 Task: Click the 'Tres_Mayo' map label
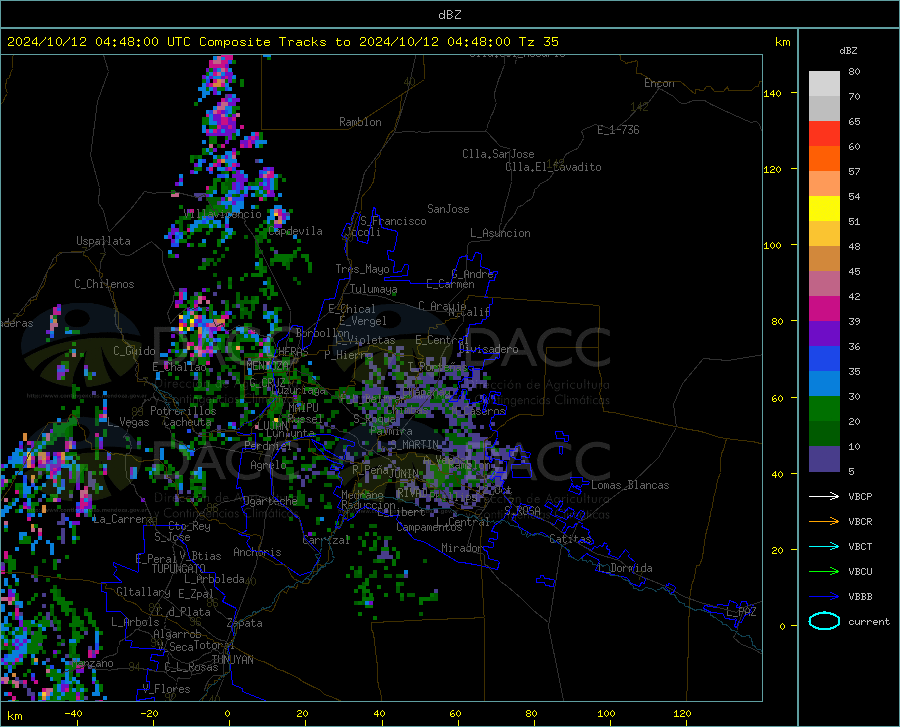coord(362,269)
